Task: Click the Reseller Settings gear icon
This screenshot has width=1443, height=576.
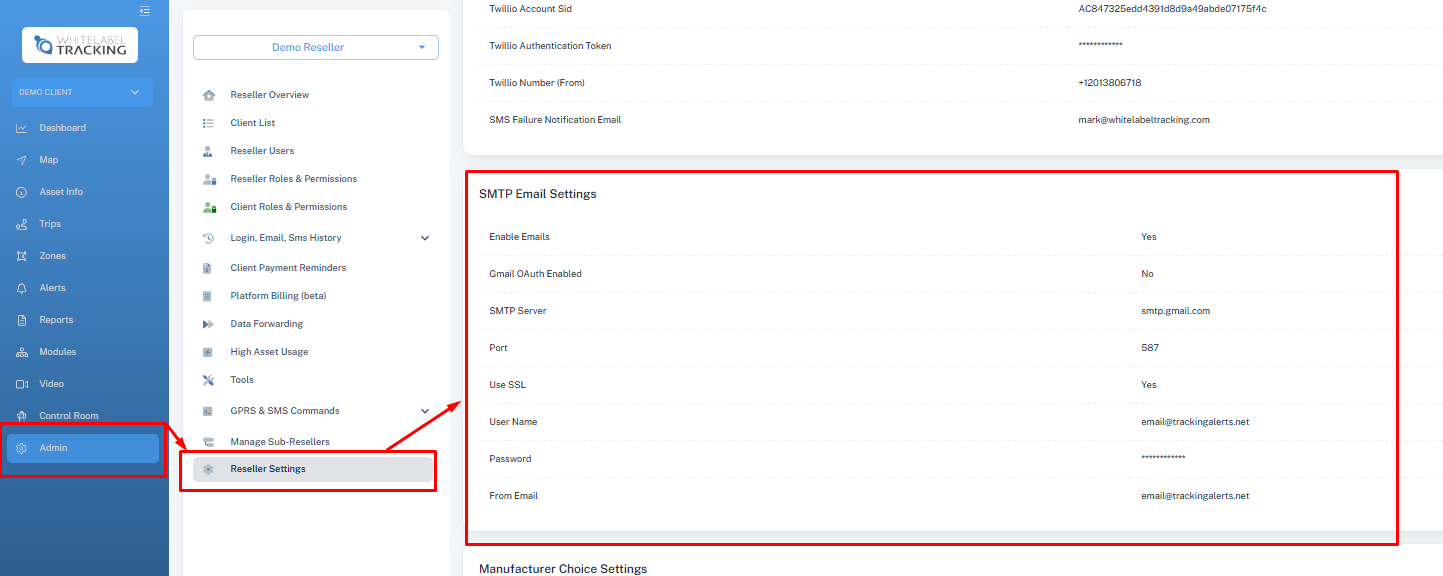Action: [x=209, y=469]
